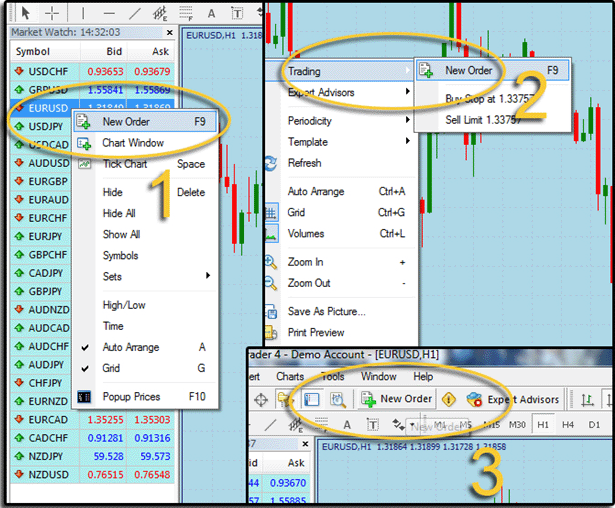Image resolution: width=615 pixels, height=508 pixels.
Task: Open the yellow diamond MetaEditor icon
Action: coord(449,399)
